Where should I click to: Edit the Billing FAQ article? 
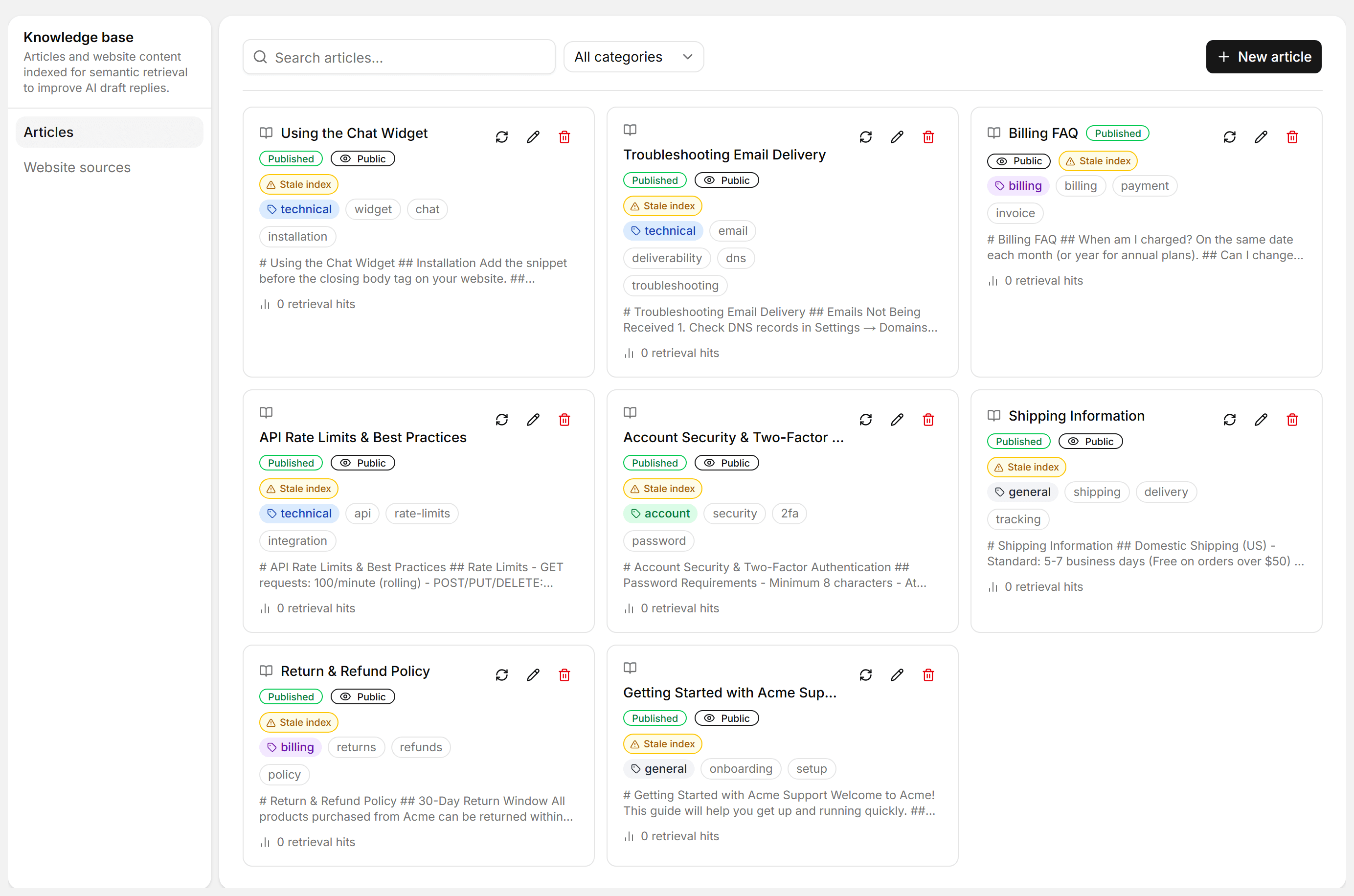click(x=1262, y=137)
